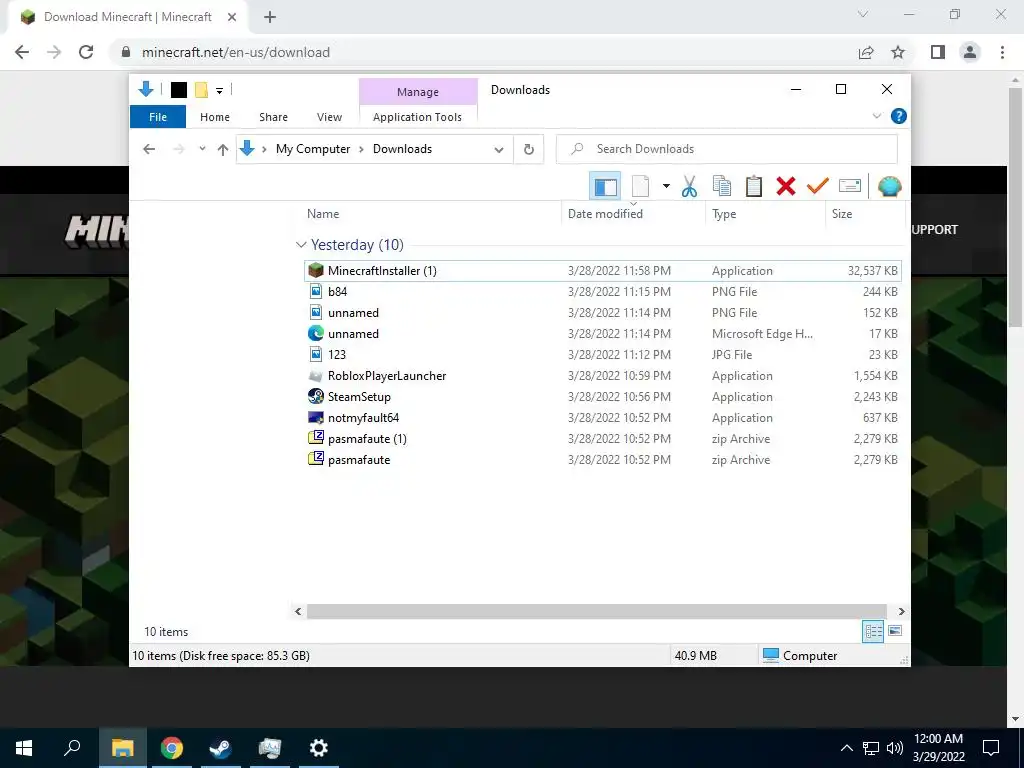Click the Manage contextual tab

click(418, 92)
